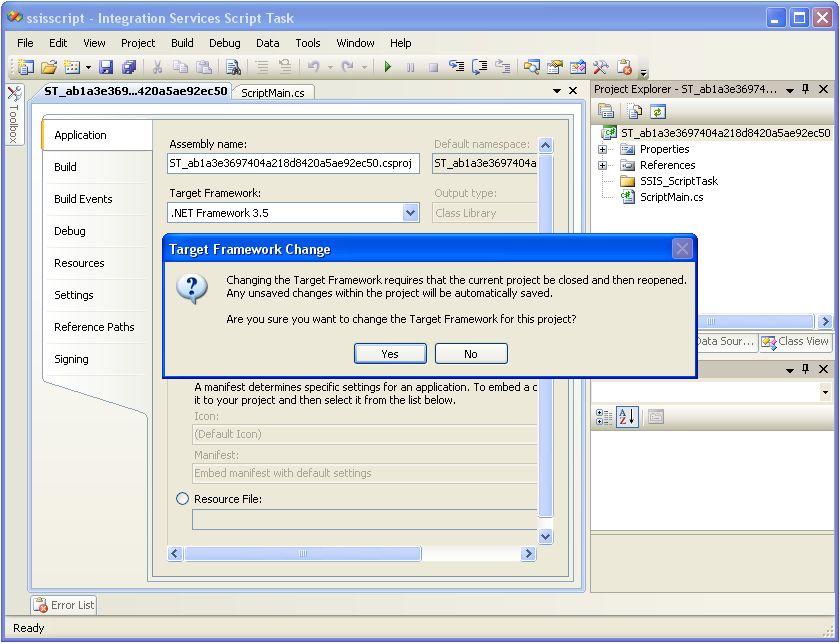Click the New Project toolbar icon
Image resolution: width=840 pixels, height=643 pixels.
[x=25, y=66]
